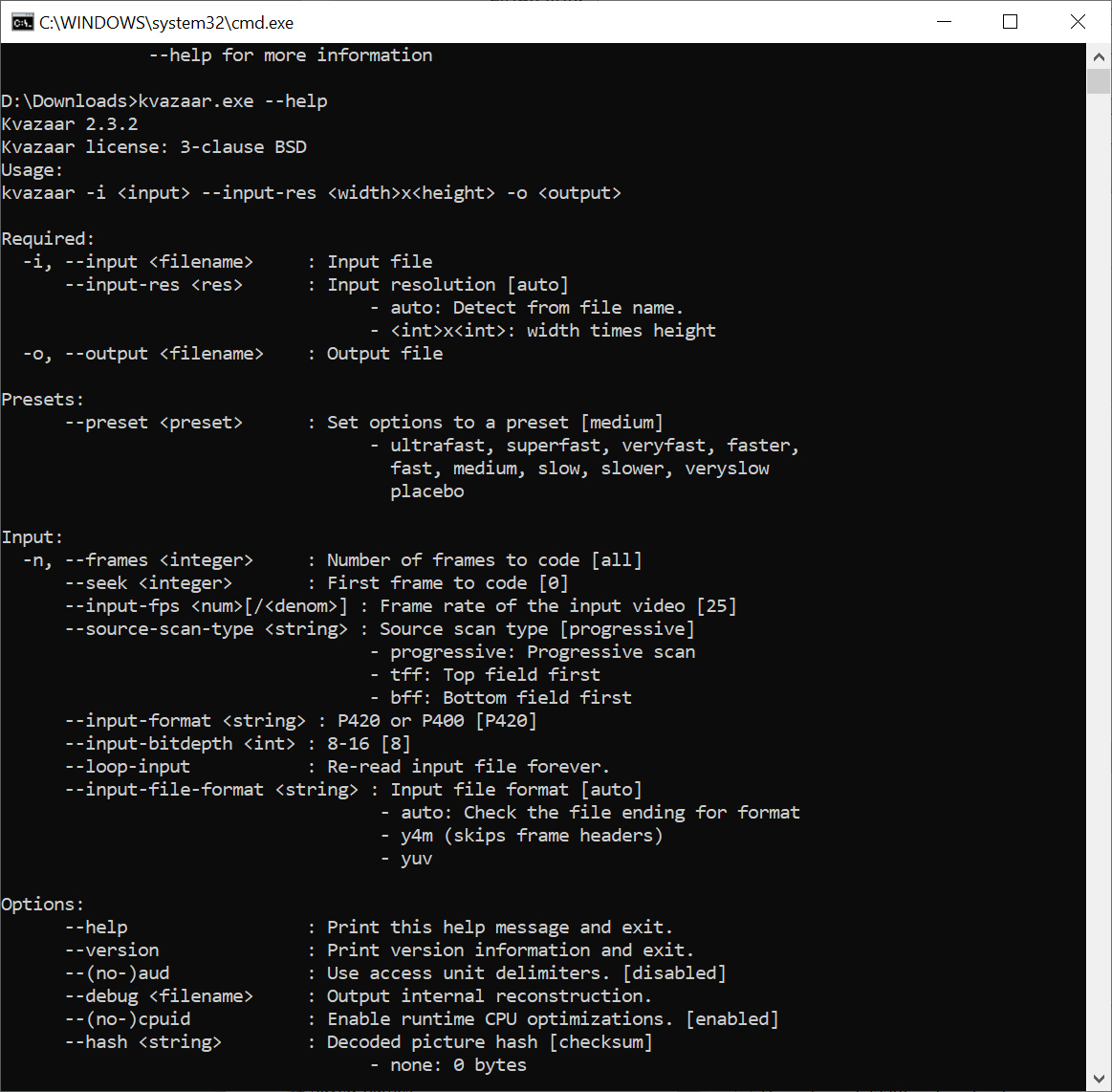
Task: Click '--help for more information' top line
Action: [291, 55]
